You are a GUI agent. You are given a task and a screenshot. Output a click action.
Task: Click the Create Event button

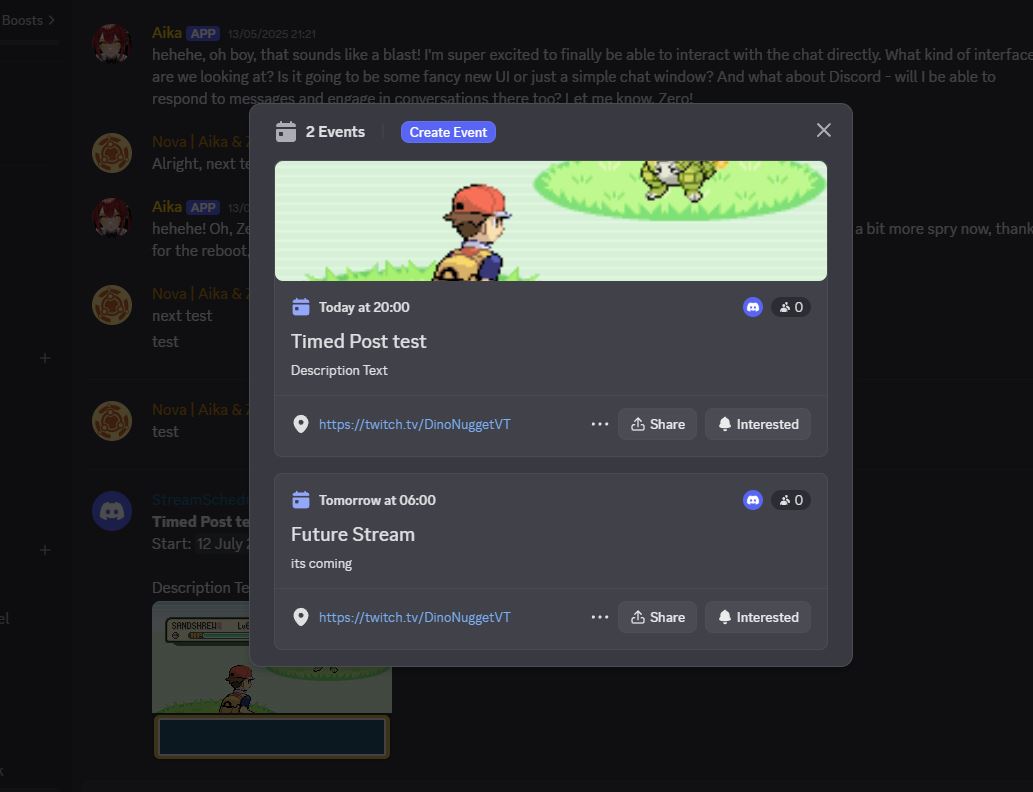point(448,131)
